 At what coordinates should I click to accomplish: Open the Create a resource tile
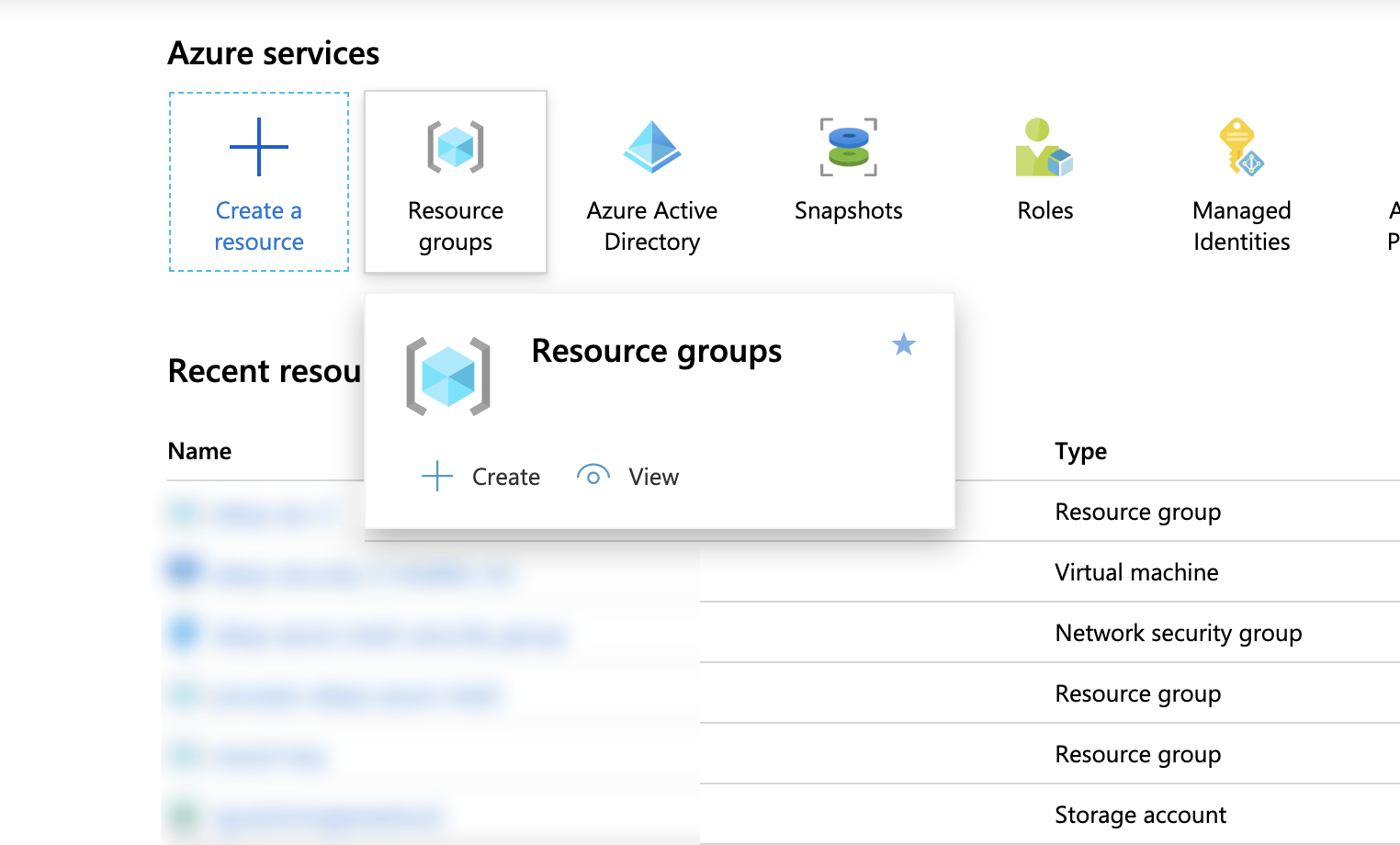click(258, 181)
